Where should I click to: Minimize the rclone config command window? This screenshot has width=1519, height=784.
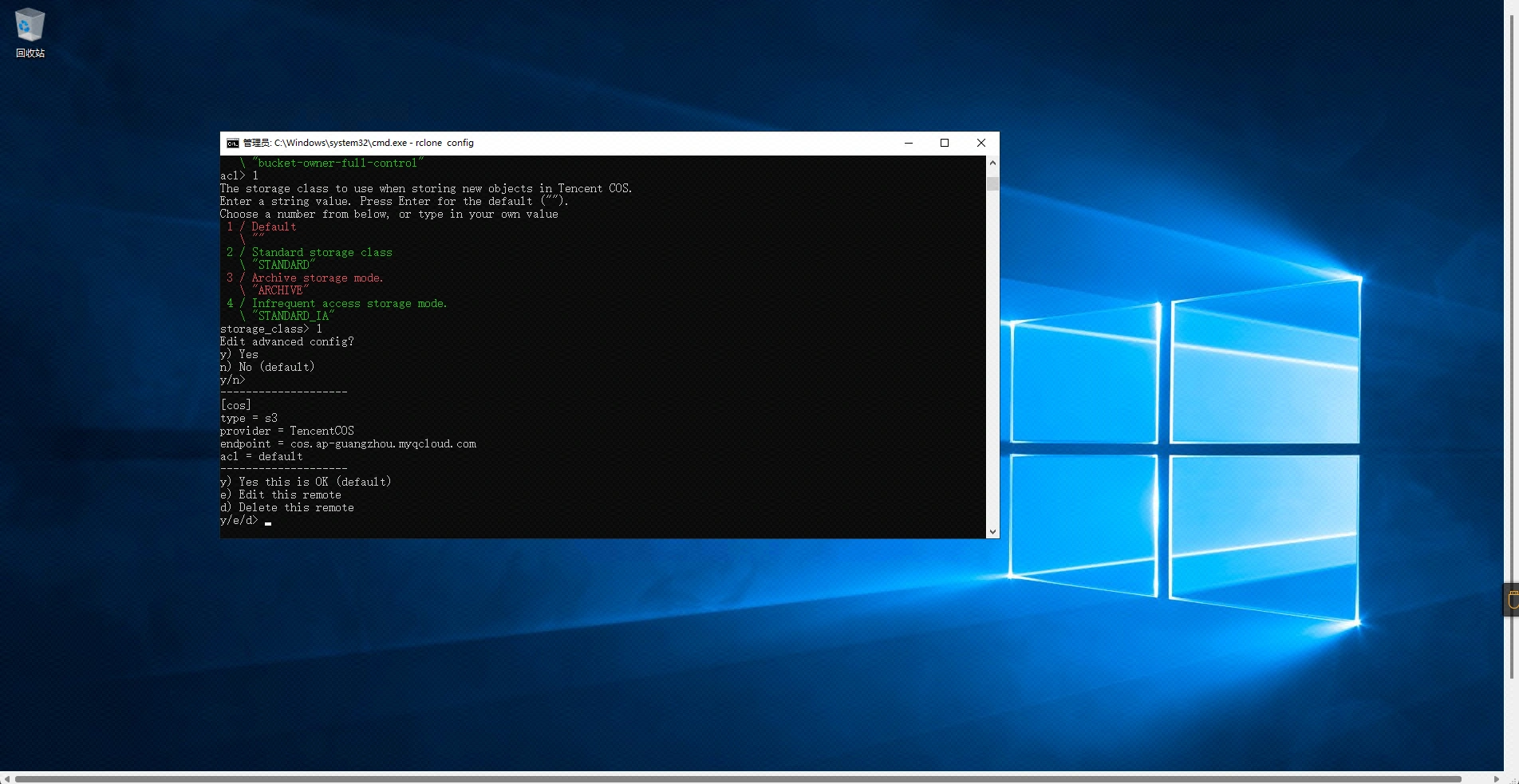click(908, 143)
